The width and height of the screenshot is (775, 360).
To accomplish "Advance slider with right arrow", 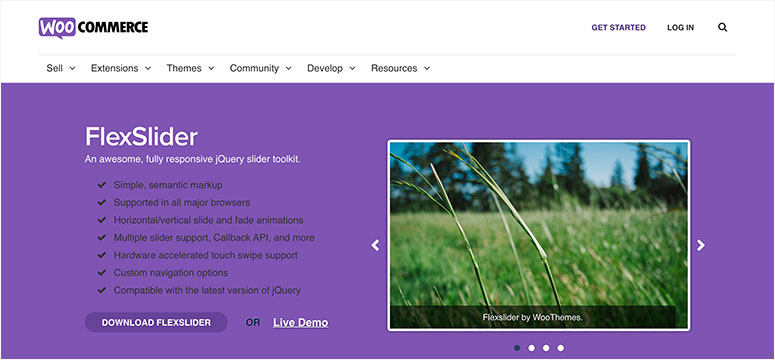I will tap(701, 245).
